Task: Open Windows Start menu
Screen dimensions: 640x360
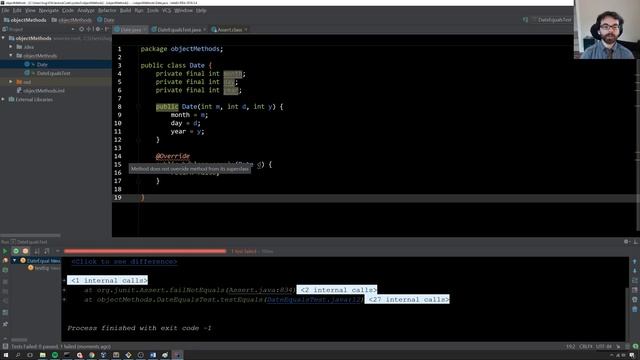Action: 6,355
